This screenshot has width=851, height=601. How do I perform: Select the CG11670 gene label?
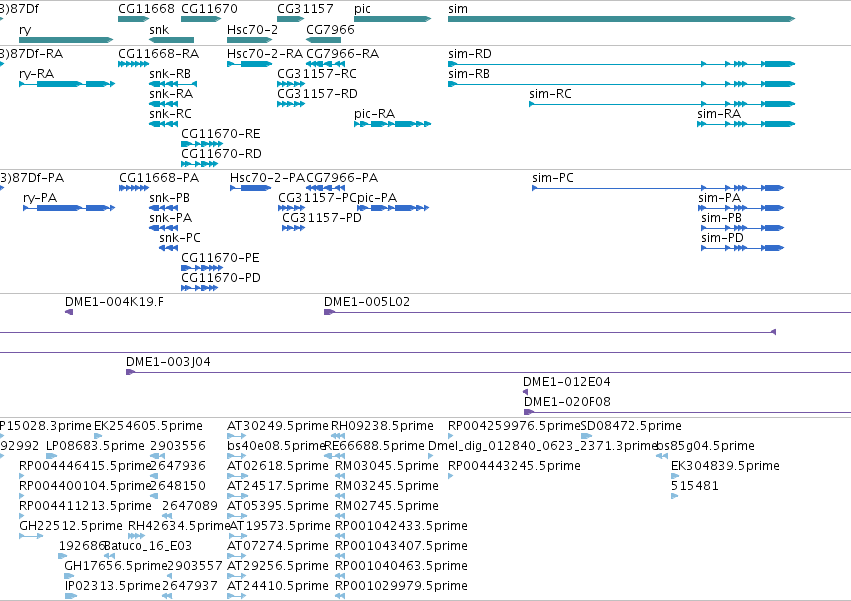(209, 9)
